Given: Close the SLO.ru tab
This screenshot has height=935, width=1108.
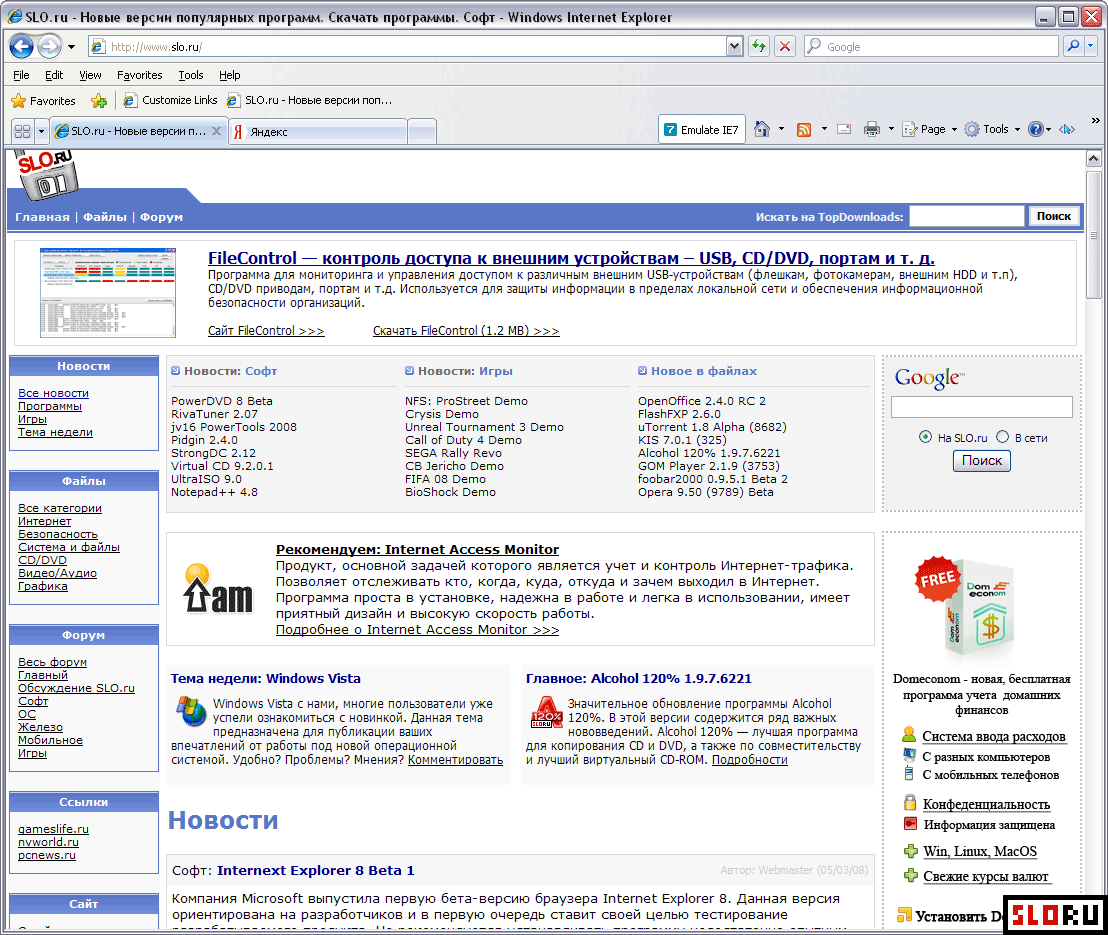Looking at the screenshot, I should (216, 131).
